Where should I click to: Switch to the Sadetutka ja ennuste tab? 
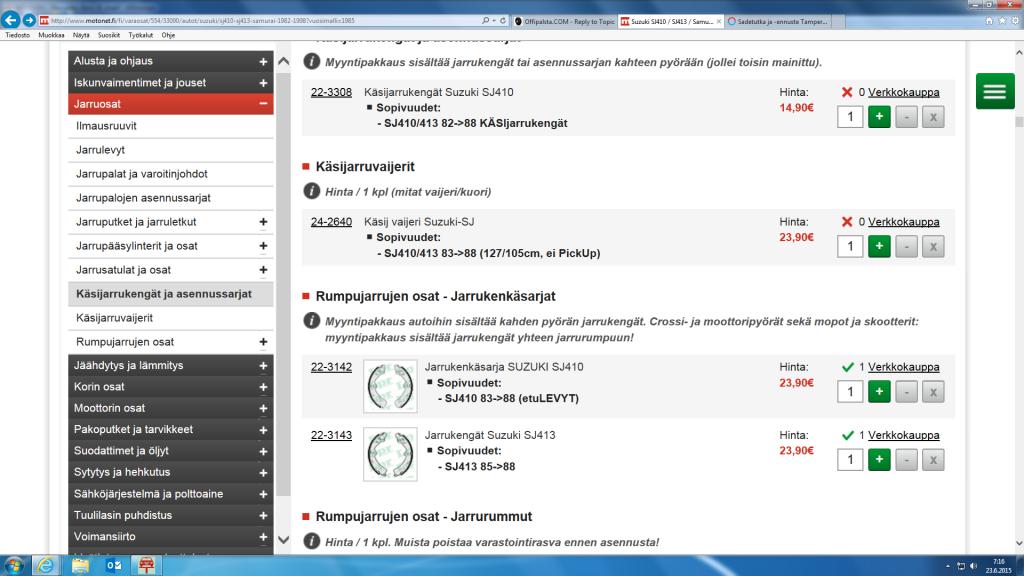click(x=777, y=22)
